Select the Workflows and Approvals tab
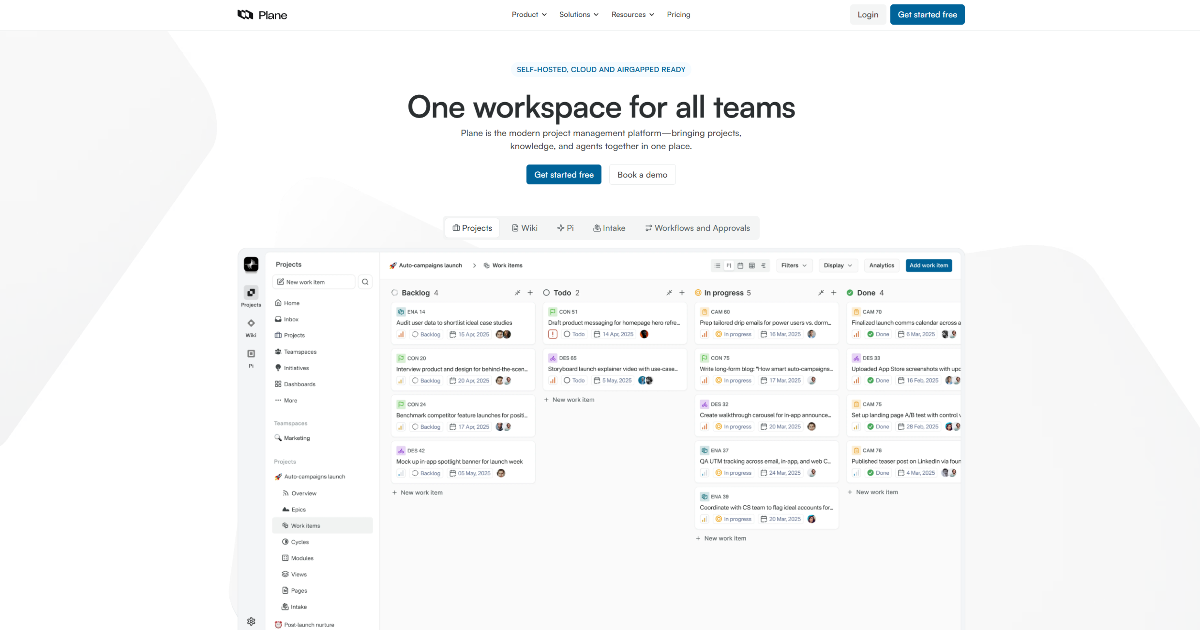This screenshot has width=1200, height=630. [698, 228]
